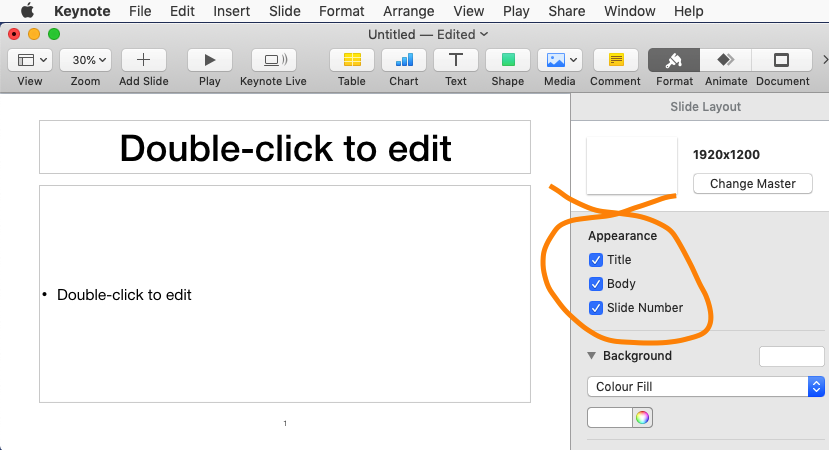Open the Apple menu
Viewport: 829px width, 450px height.
(x=27, y=11)
